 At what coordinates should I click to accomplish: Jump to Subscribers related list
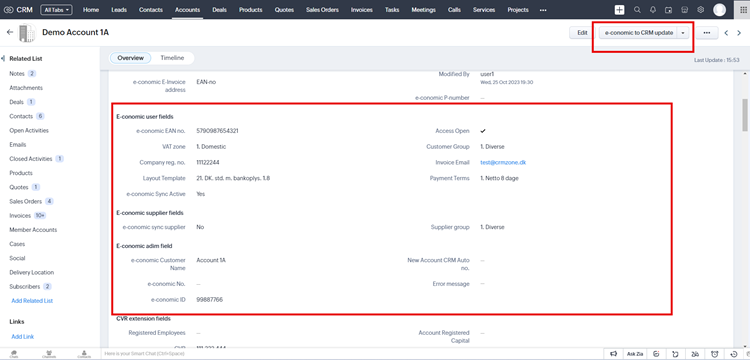tap(24, 287)
